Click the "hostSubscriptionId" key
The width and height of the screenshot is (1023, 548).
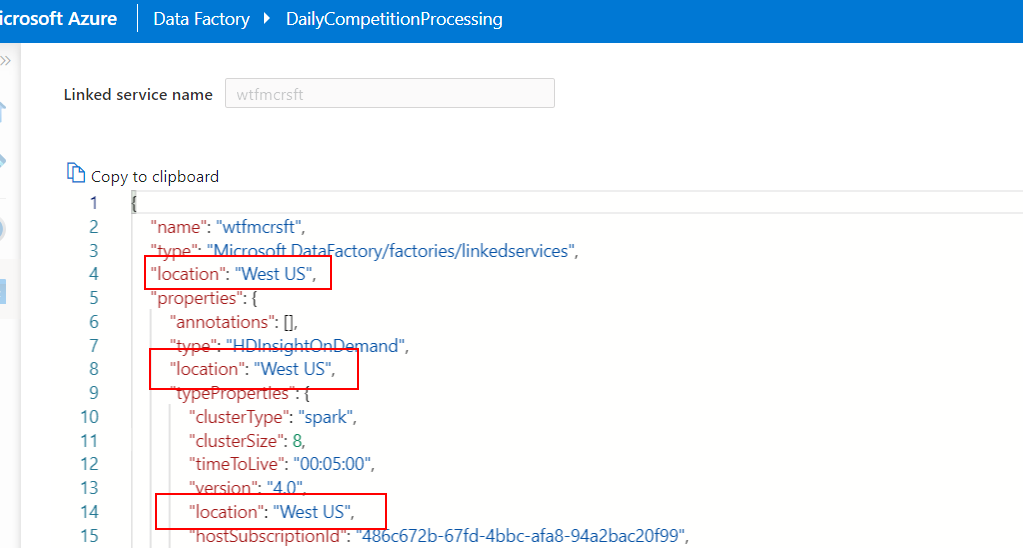[268, 536]
